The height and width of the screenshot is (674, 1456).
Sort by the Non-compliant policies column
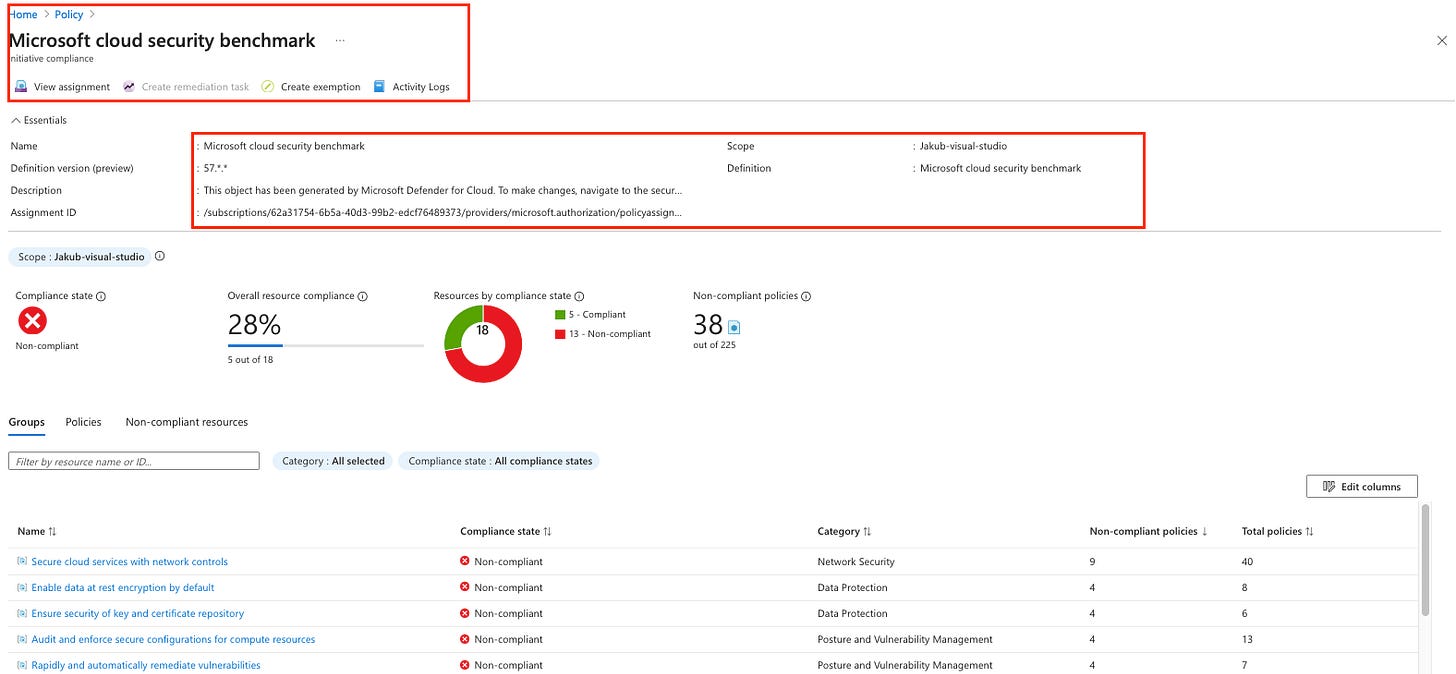point(1147,531)
